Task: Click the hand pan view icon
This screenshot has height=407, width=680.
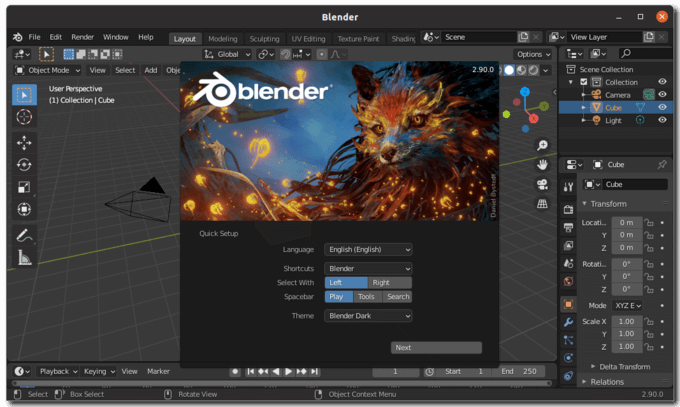Action: pyautogui.click(x=542, y=165)
